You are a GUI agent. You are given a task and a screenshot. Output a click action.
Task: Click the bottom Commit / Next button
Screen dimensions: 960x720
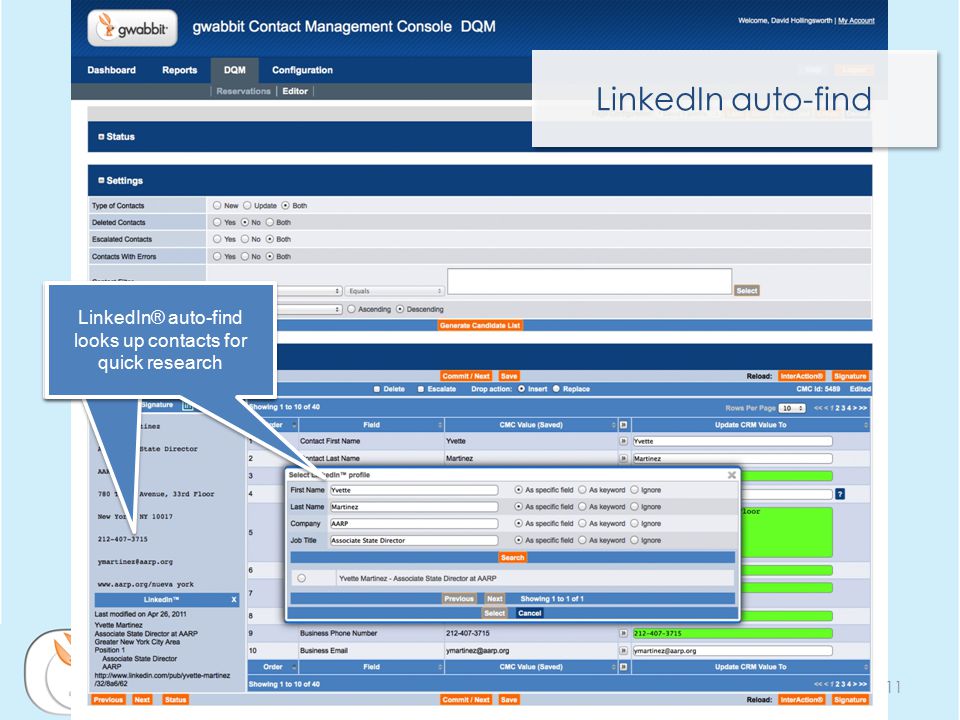(x=466, y=699)
